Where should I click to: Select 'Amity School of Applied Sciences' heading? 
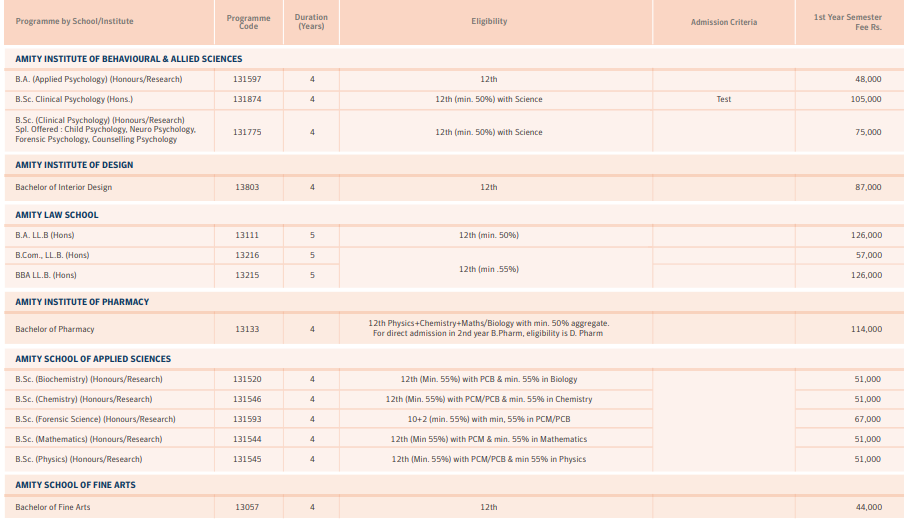point(93,359)
